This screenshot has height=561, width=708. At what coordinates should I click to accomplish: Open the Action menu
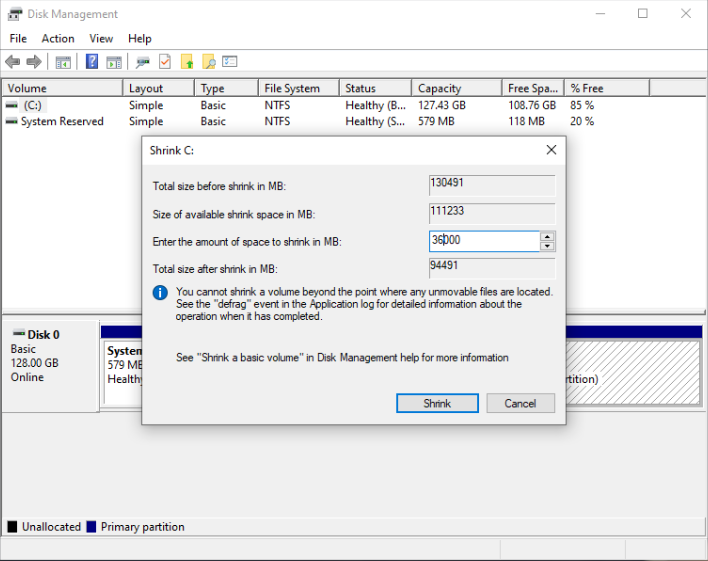tap(58, 38)
